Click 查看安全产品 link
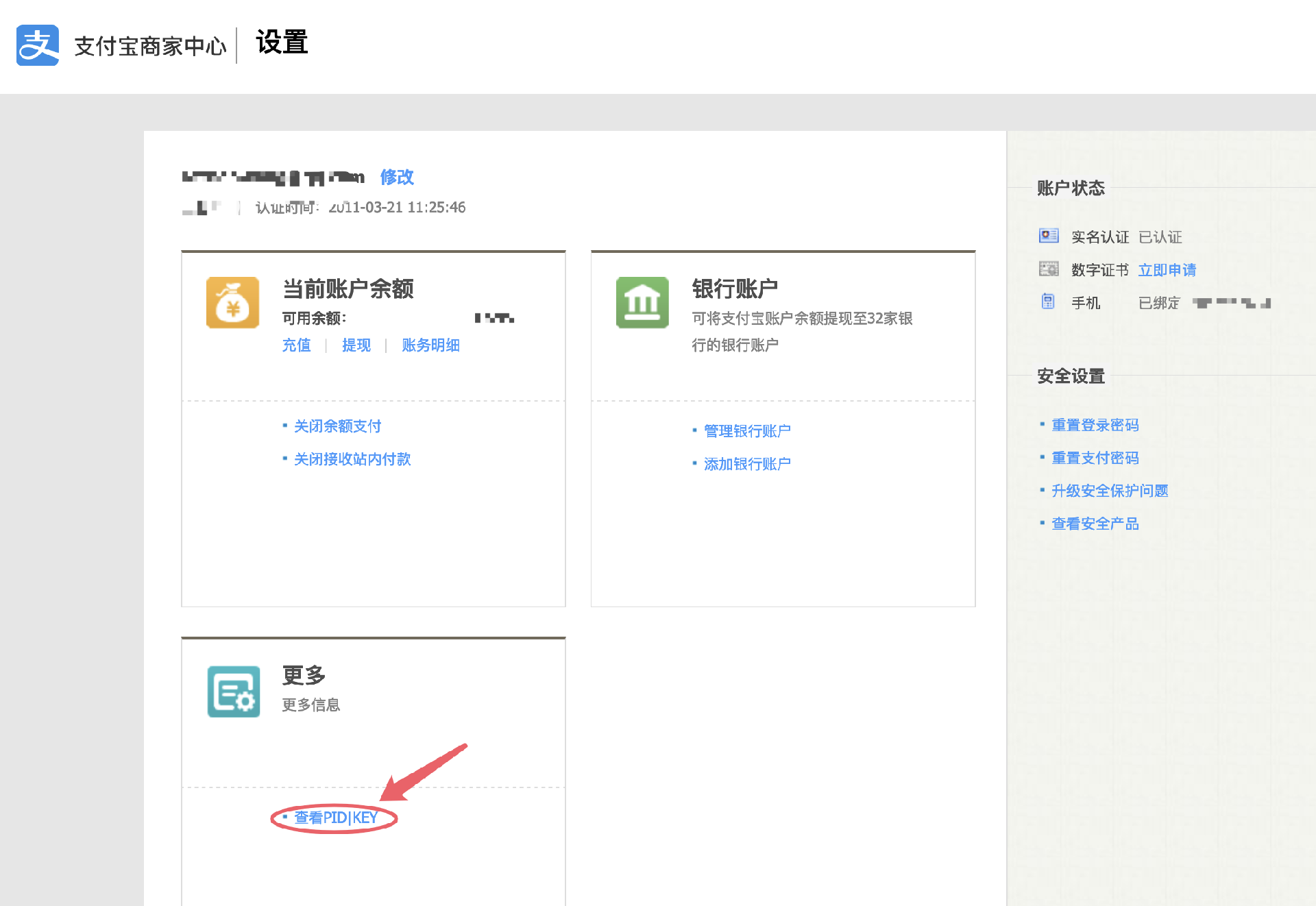This screenshot has height=906, width=1316. point(1095,524)
